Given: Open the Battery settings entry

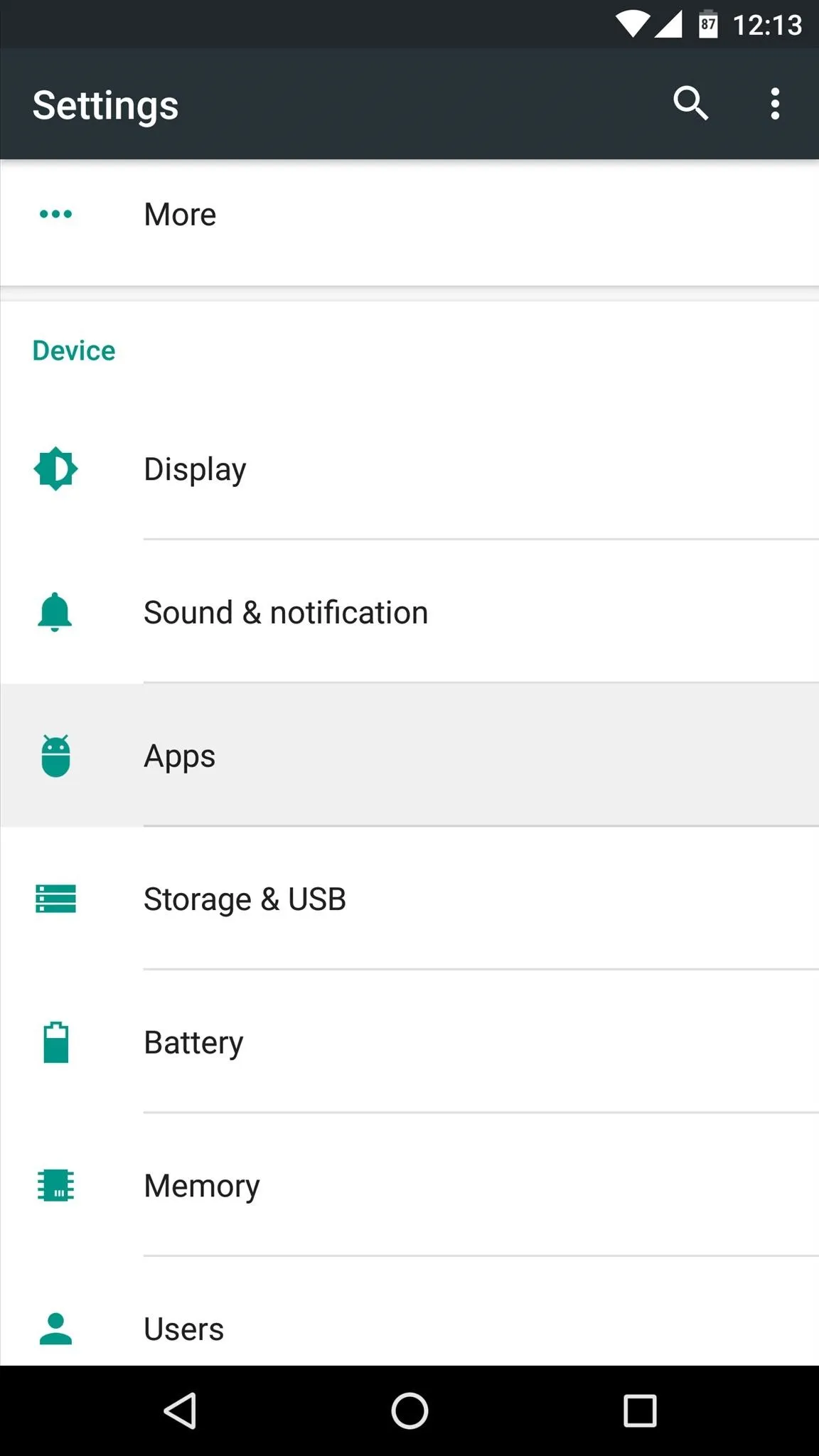Looking at the screenshot, I should [x=409, y=1042].
